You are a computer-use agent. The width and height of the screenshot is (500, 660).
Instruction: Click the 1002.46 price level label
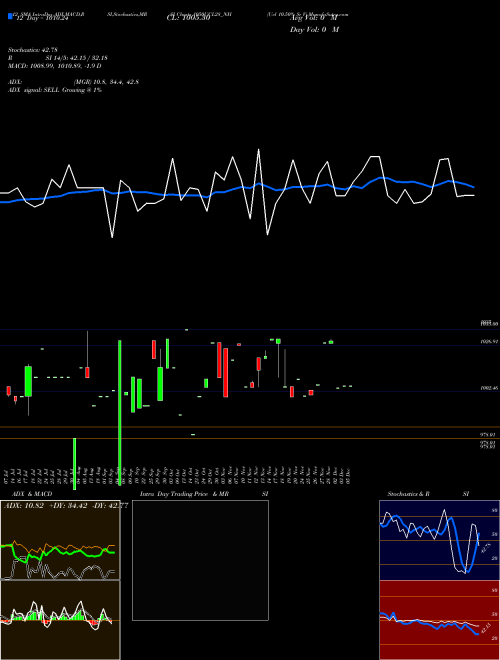pos(489,388)
